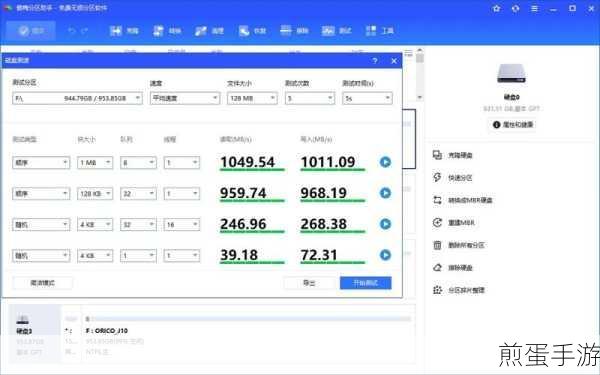
Task: Open the Test tool in the toolbar
Action: click(336, 31)
